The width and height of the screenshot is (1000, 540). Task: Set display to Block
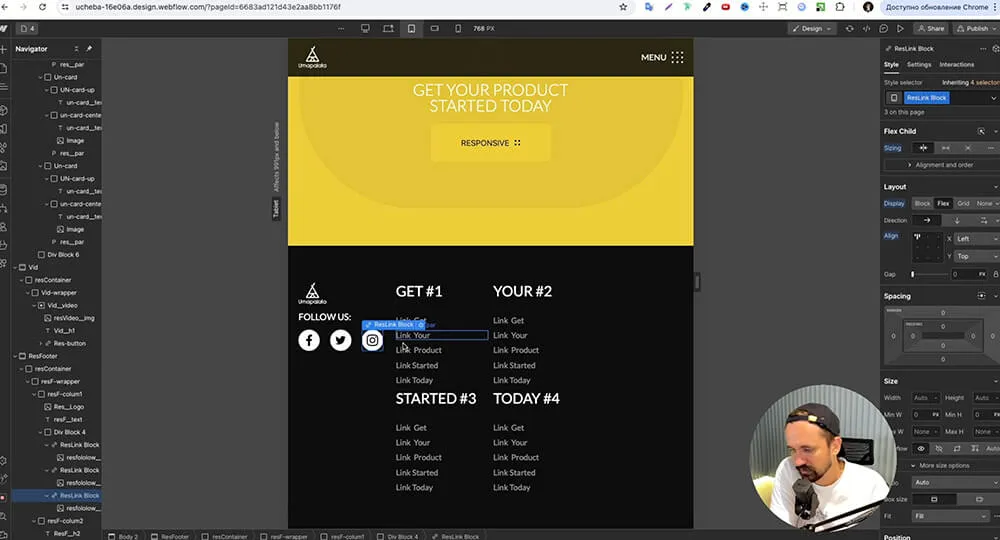click(x=922, y=203)
